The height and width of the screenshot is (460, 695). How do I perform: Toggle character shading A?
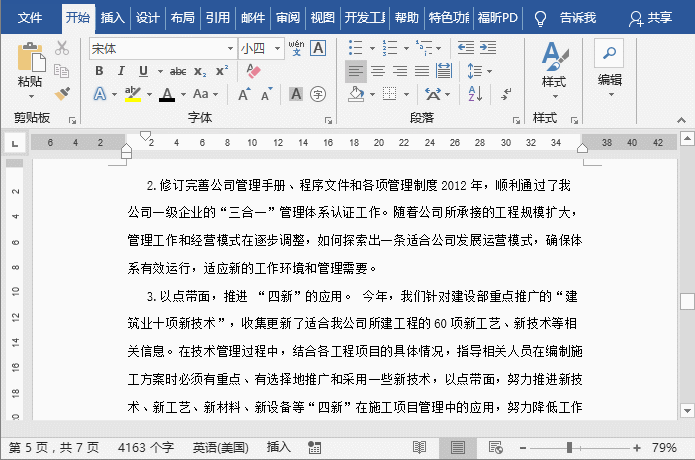(296, 94)
